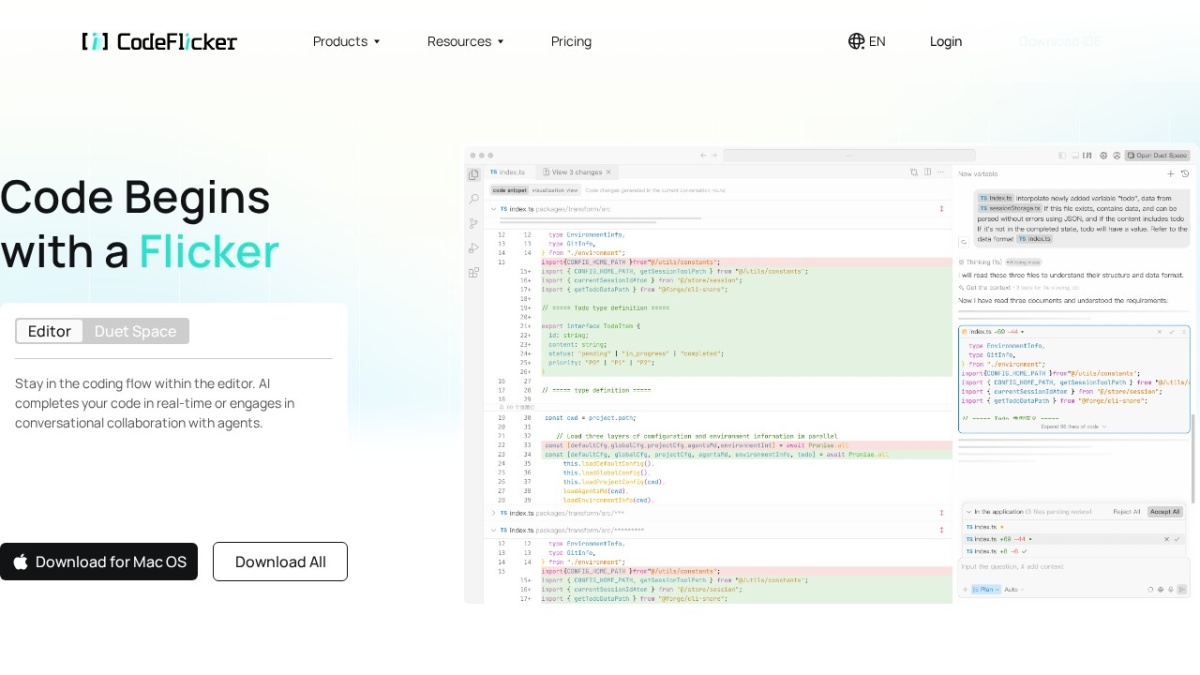1200x675 pixels.
Task: Click the settings gear icon in IDE title bar
Action: pyautogui.click(x=1104, y=155)
